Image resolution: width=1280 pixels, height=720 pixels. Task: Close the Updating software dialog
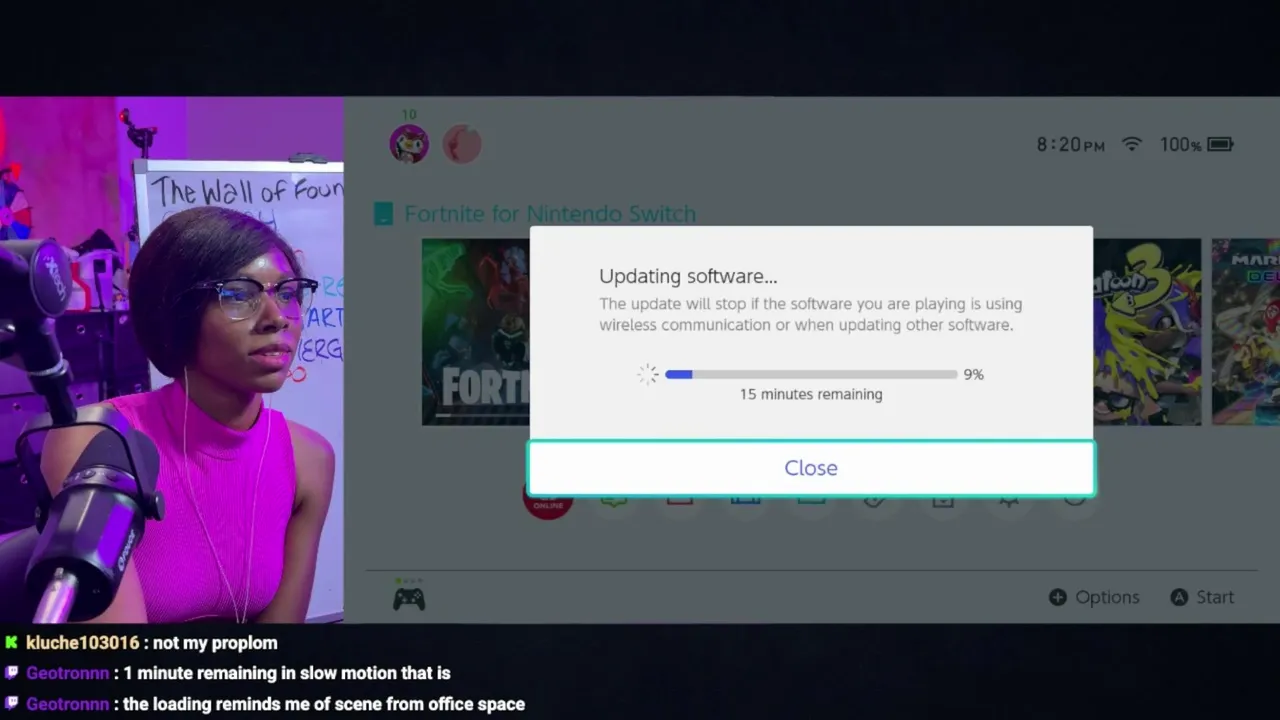click(x=811, y=468)
